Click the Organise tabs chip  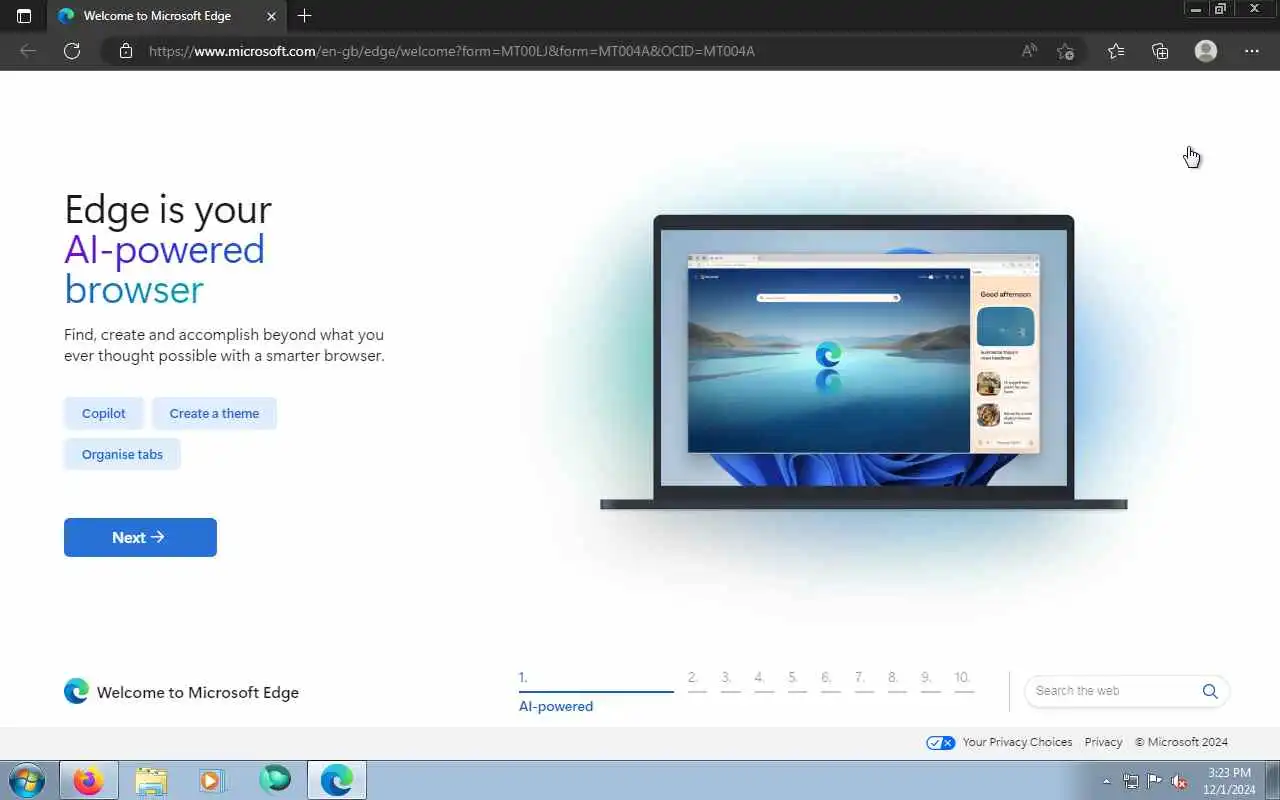tap(122, 454)
